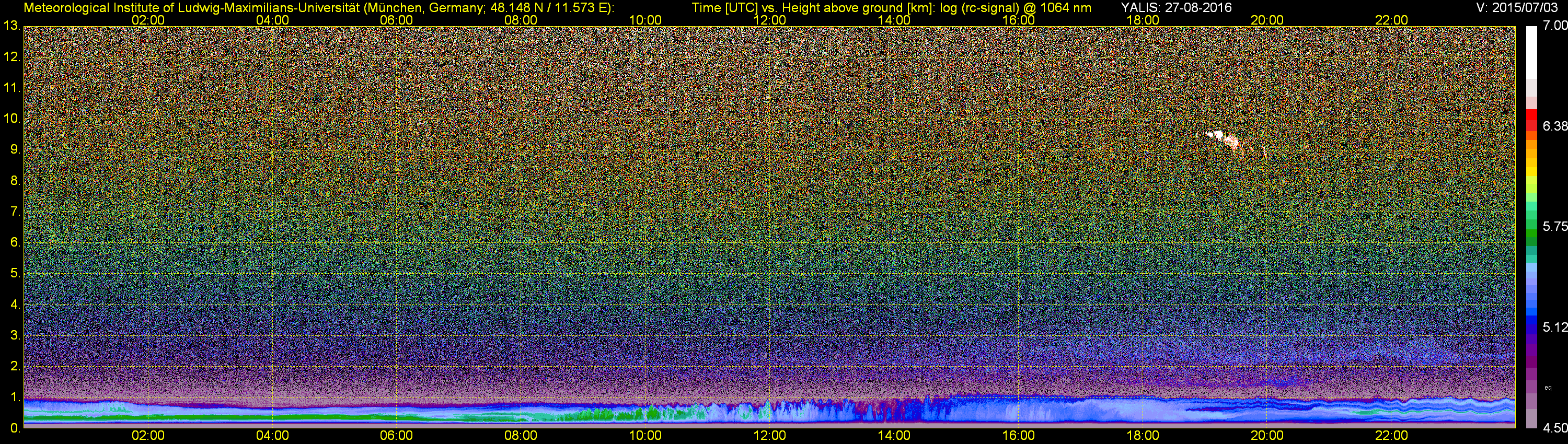This screenshot has width=1568, height=444.
Task: Click the 16:00 label on the lower time axis
Action: click(x=1018, y=436)
